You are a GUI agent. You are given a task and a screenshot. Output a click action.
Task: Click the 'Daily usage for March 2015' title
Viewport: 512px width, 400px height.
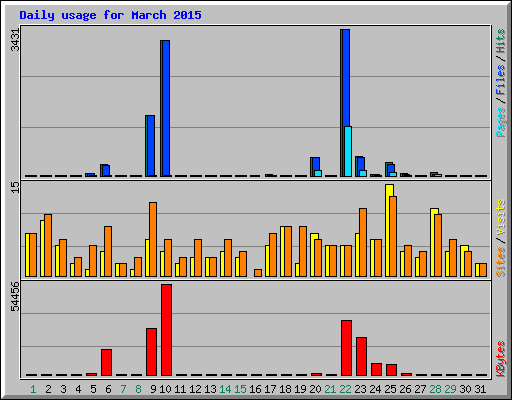pyautogui.click(x=110, y=15)
